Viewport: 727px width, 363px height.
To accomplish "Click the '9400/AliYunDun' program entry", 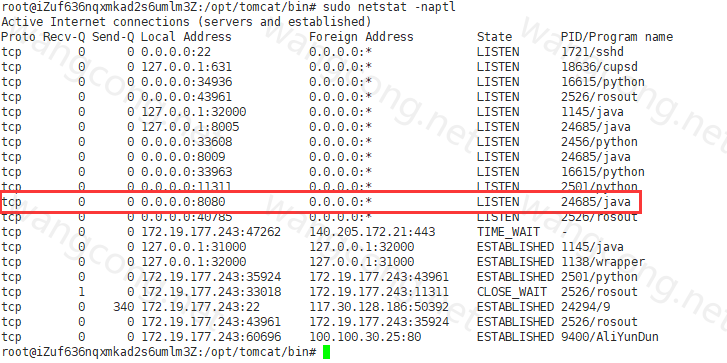I will coord(610,337).
